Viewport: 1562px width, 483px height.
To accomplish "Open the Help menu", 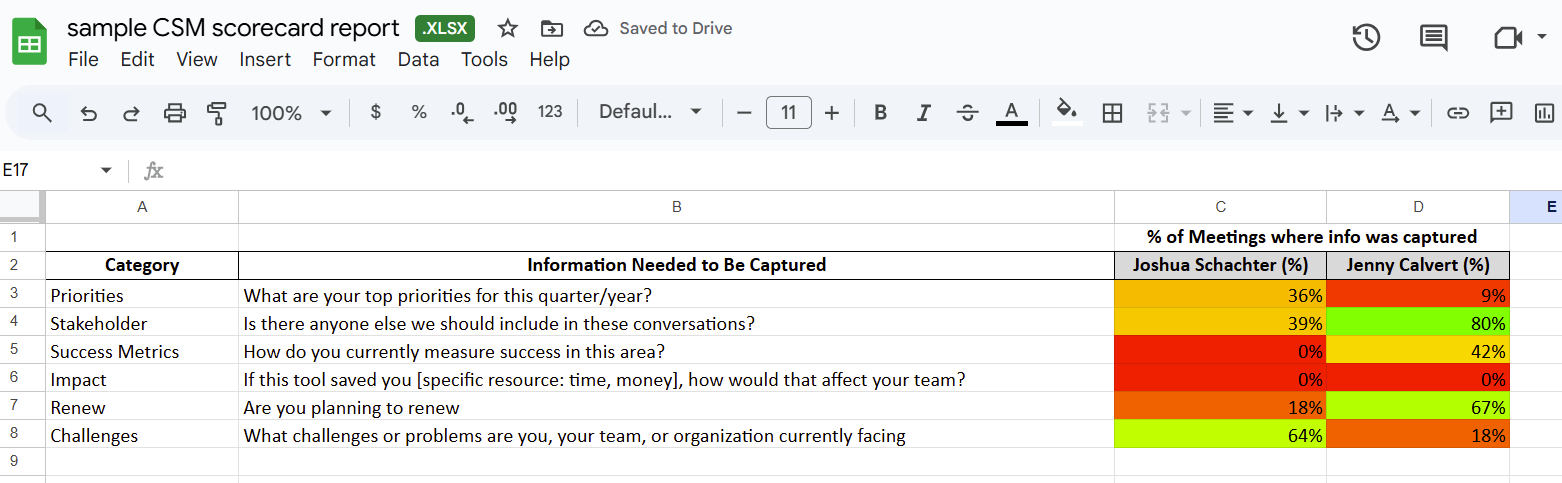I will pos(549,59).
